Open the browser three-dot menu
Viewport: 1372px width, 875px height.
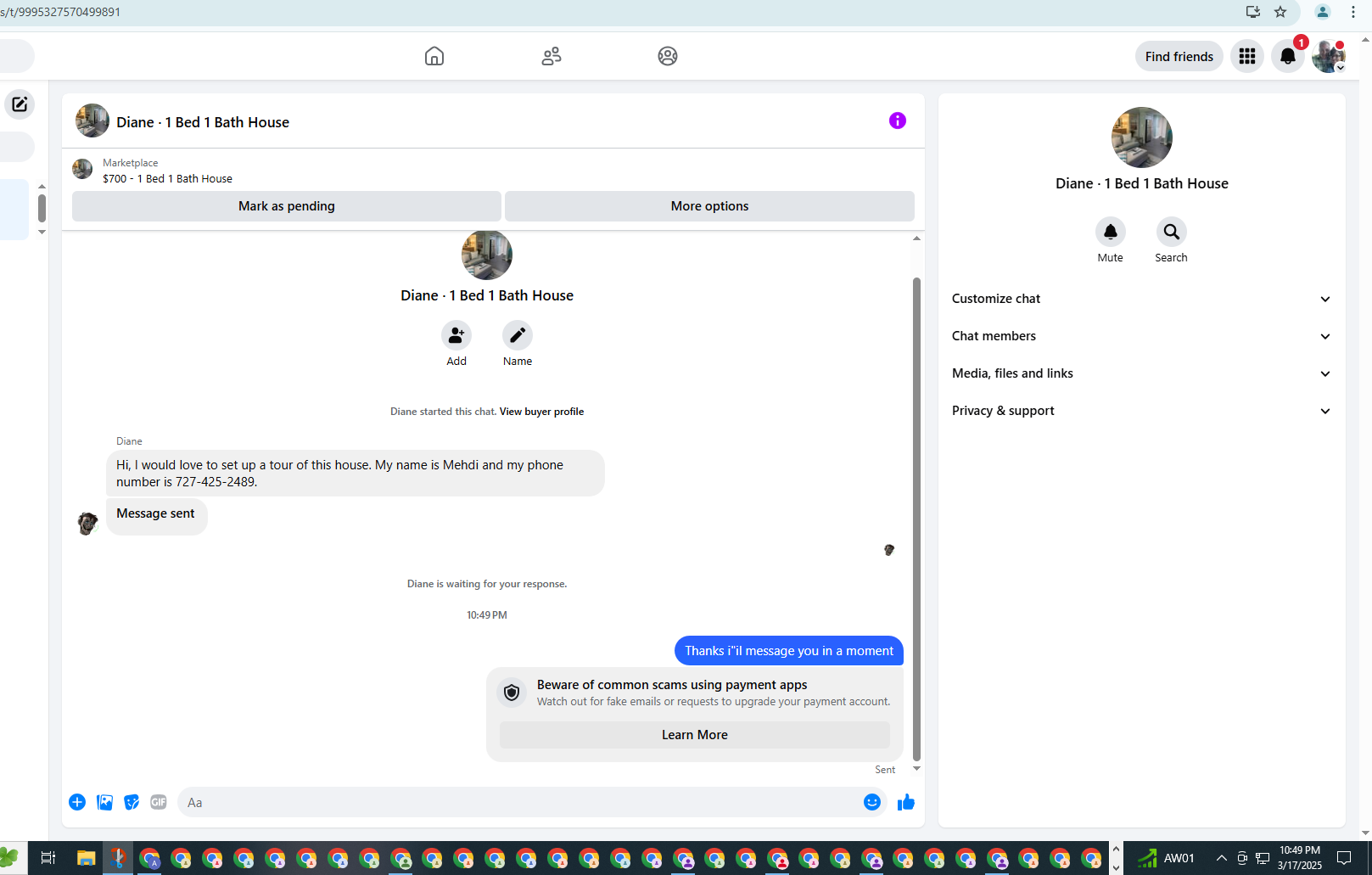point(1353,12)
